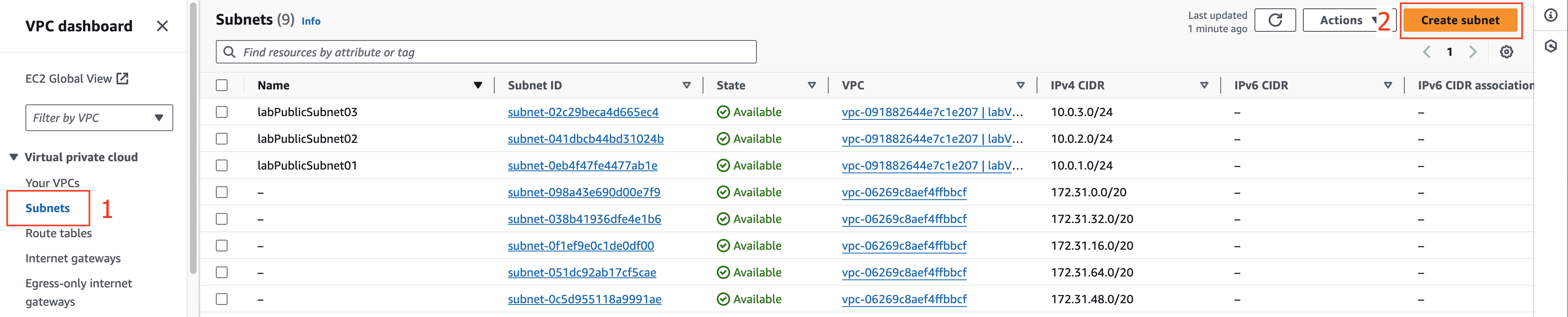Viewport: 1568px width, 317px height.
Task: Click the labPublicSubnet02 name cell
Action: pos(307,139)
